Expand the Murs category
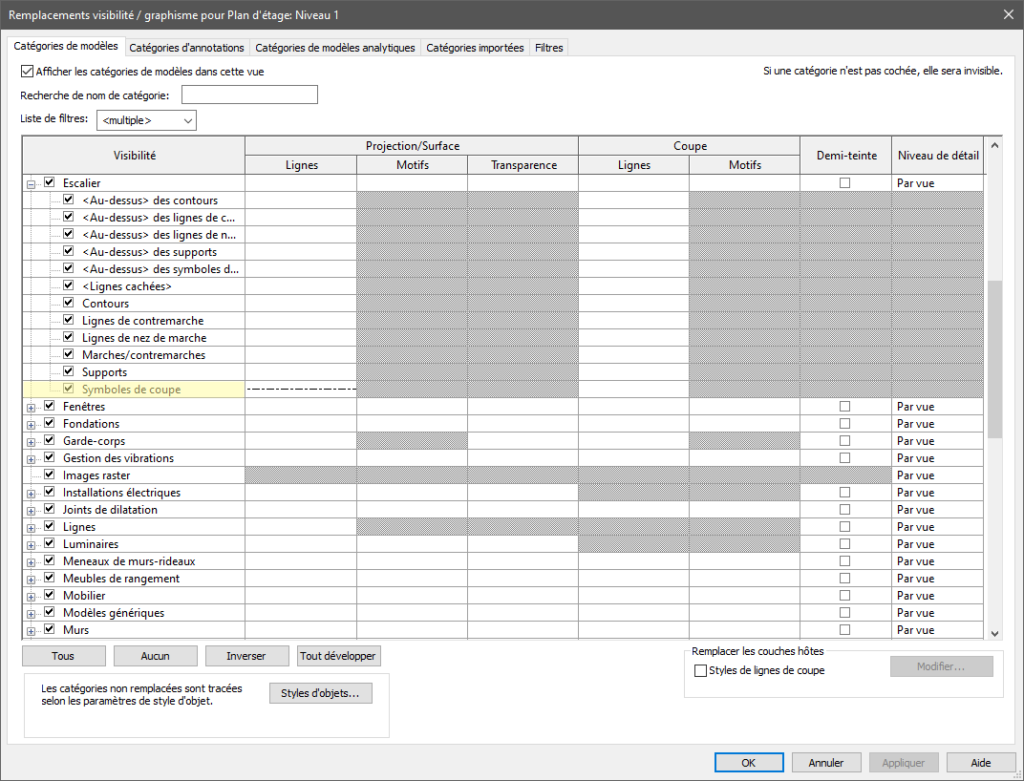Screen dimensions: 1024x781 (31, 631)
